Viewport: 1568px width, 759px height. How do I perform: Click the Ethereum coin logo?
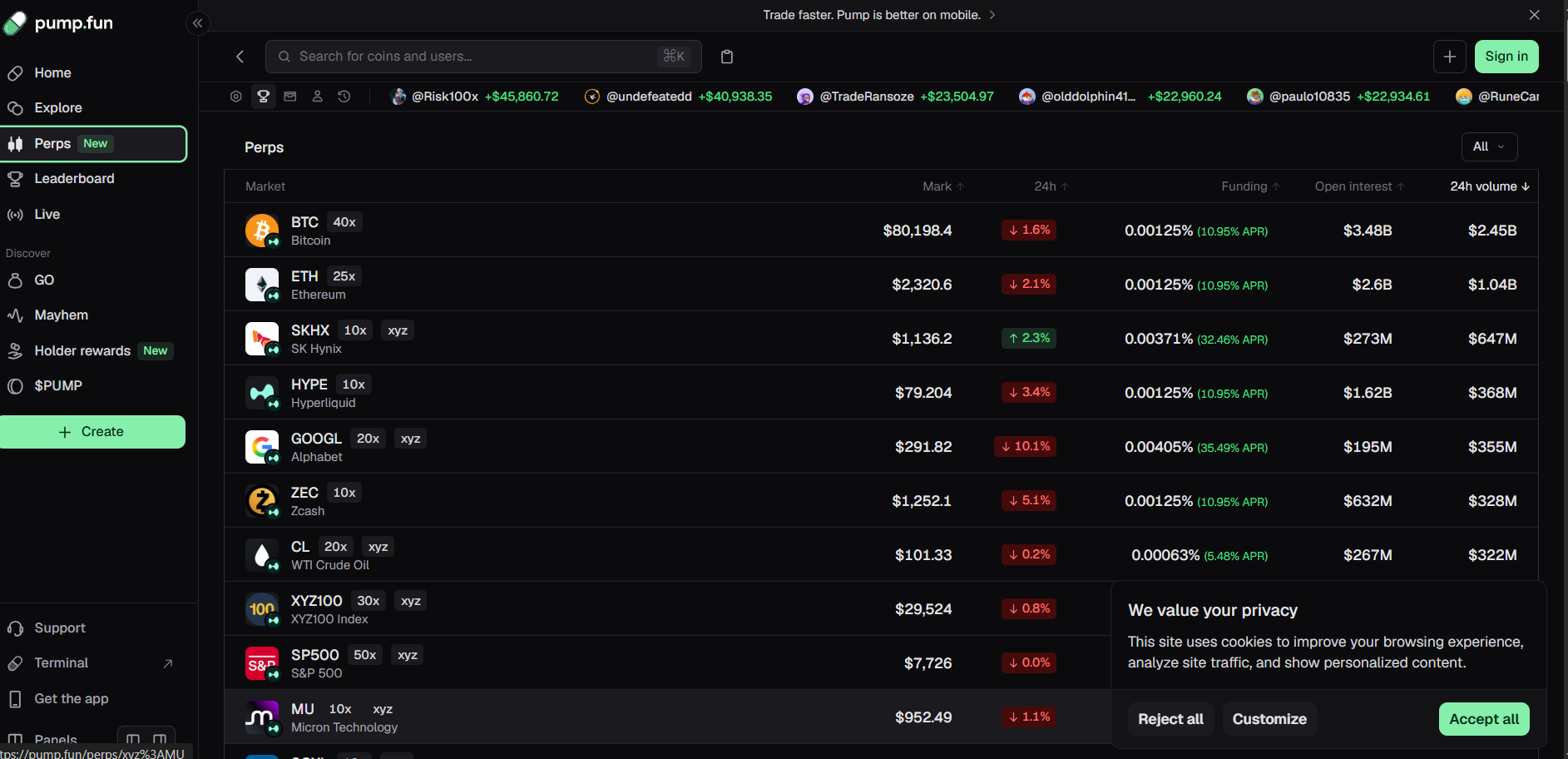(x=262, y=285)
